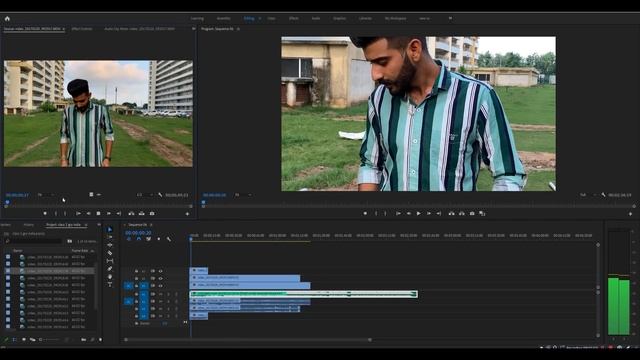Open Program monitor panel menu
Screen dimensions: 640x360
tap(238, 29)
